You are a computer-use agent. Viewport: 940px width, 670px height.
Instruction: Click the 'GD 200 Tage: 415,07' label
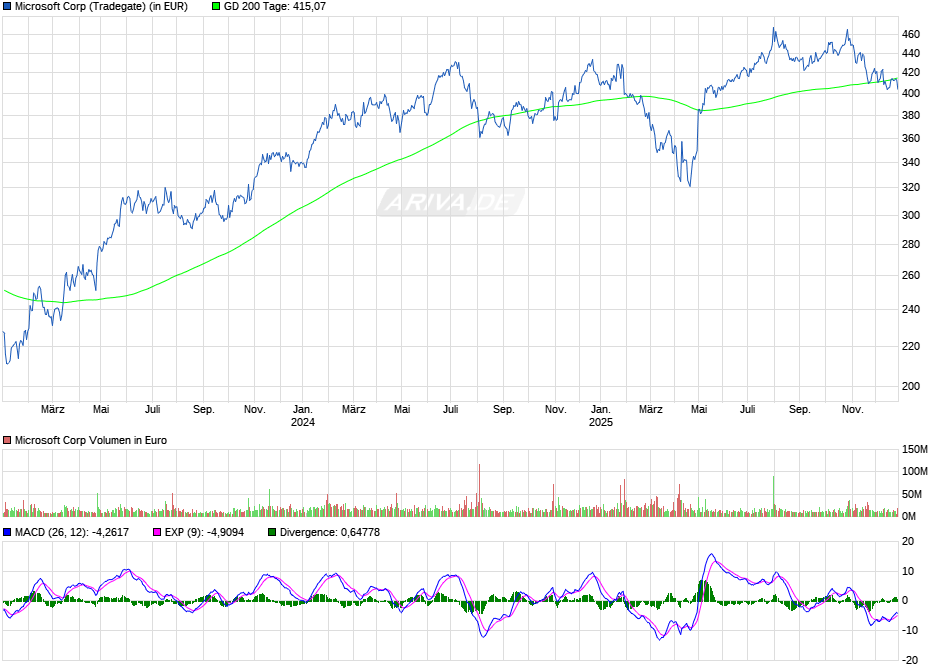tap(275, 7)
